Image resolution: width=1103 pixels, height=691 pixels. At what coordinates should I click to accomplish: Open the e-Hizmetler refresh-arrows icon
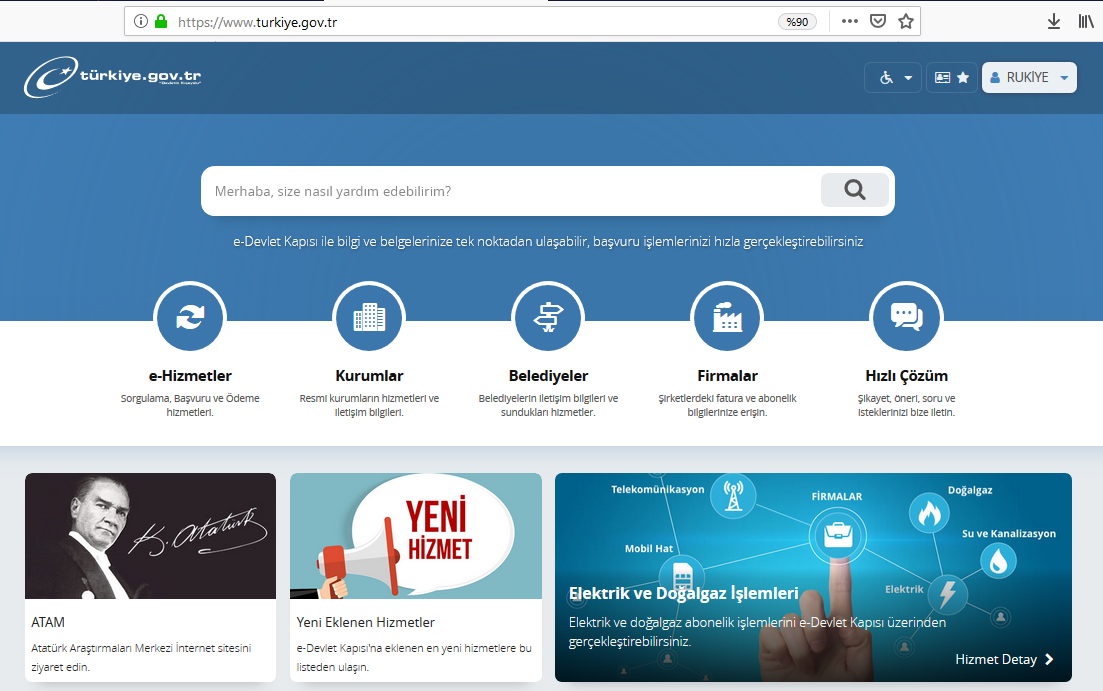(190, 317)
